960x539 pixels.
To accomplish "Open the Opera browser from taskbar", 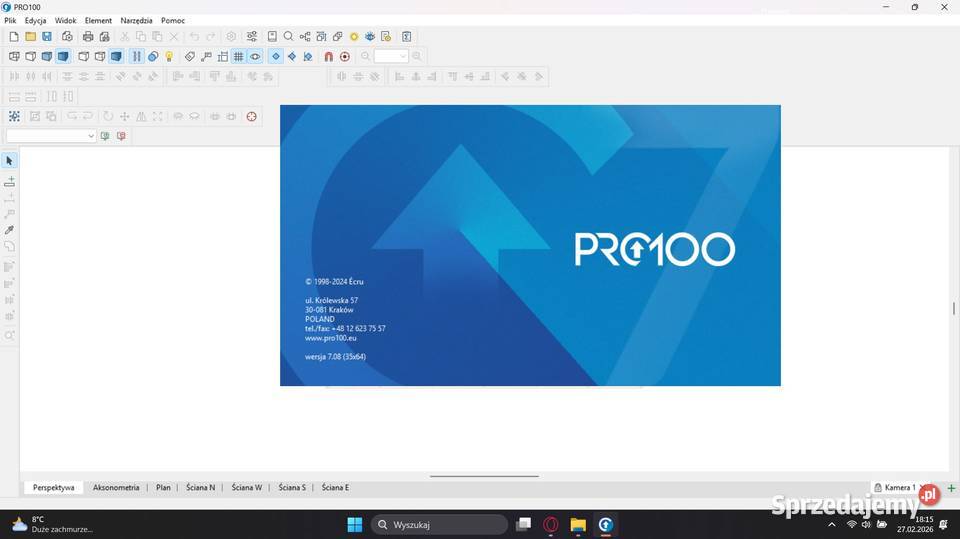I will click(550, 525).
